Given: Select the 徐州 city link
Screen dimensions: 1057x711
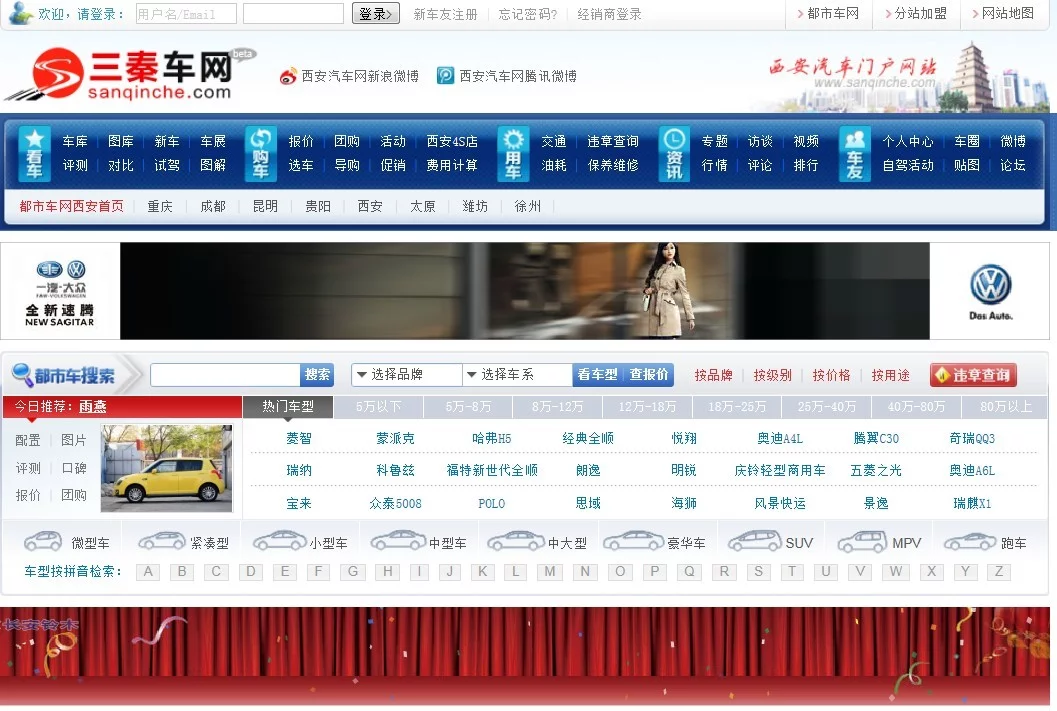Looking at the screenshot, I should (527, 206).
